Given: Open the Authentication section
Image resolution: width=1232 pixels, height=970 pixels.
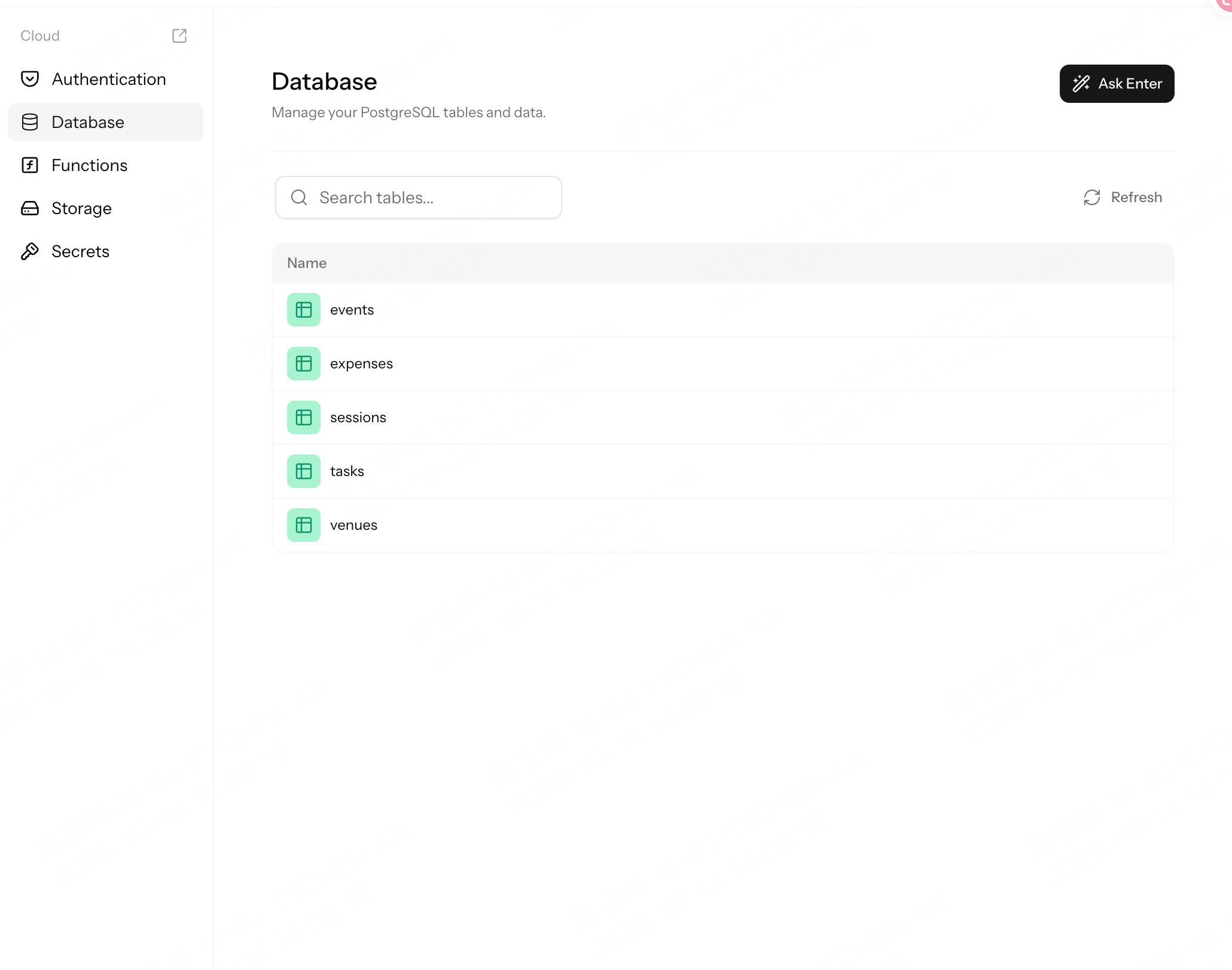Looking at the screenshot, I should click(106, 79).
